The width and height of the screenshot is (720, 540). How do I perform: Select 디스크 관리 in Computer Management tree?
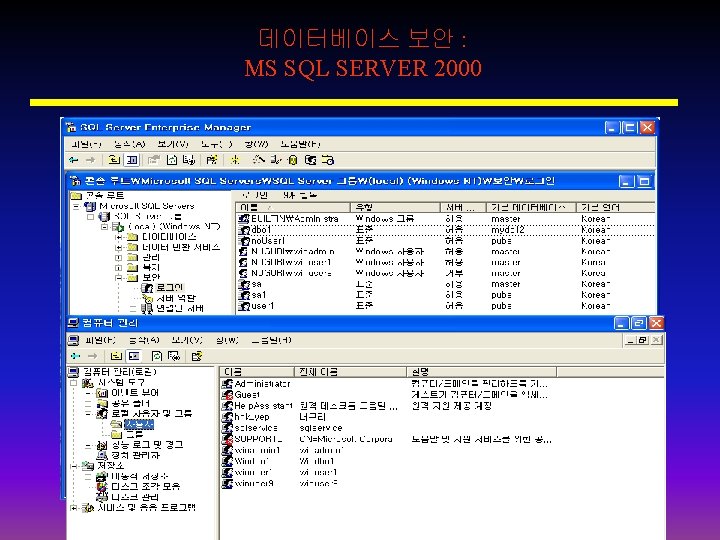point(135,497)
